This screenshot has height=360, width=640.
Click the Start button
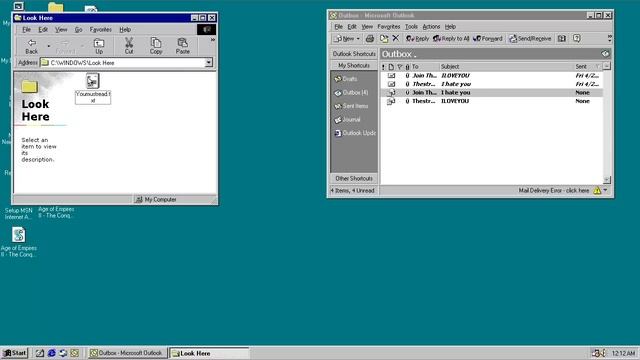click(x=15, y=353)
